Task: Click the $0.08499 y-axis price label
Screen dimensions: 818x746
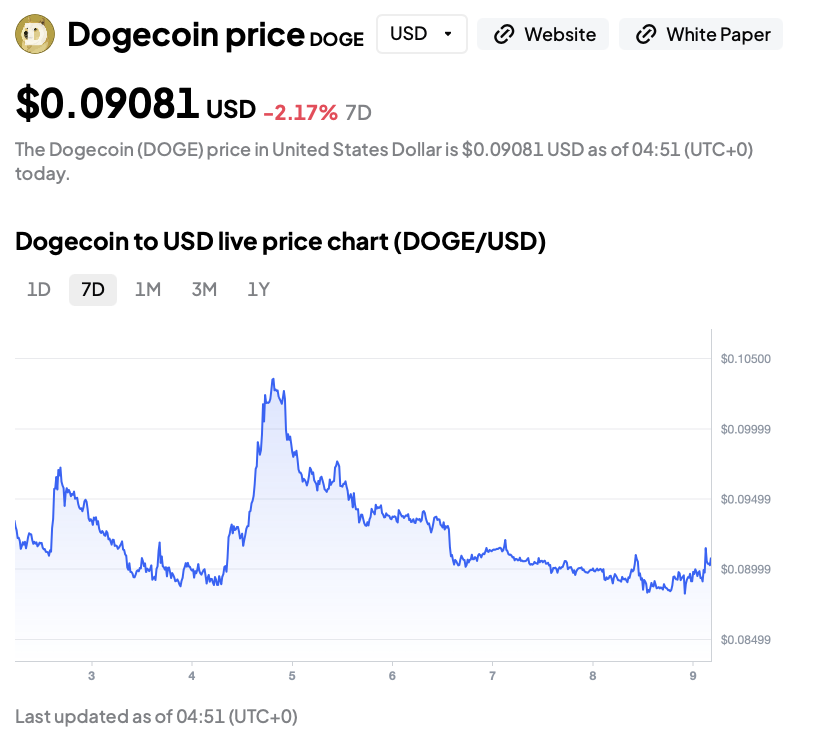Action: (x=745, y=640)
